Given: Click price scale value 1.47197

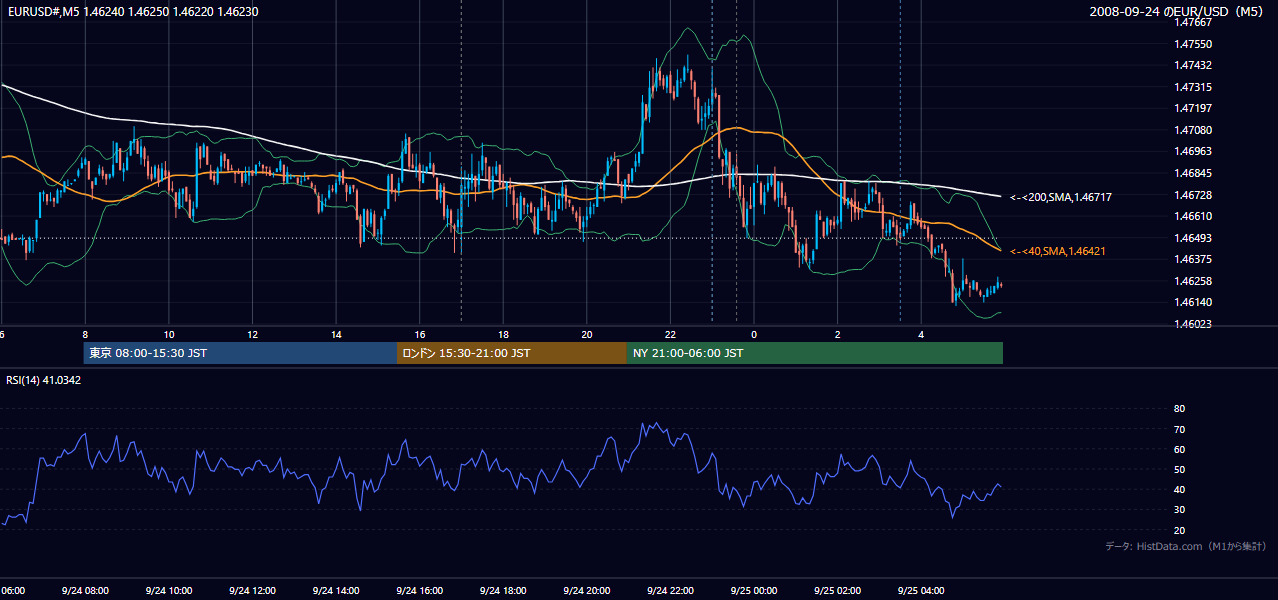Looking at the screenshot, I should point(1192,108).
